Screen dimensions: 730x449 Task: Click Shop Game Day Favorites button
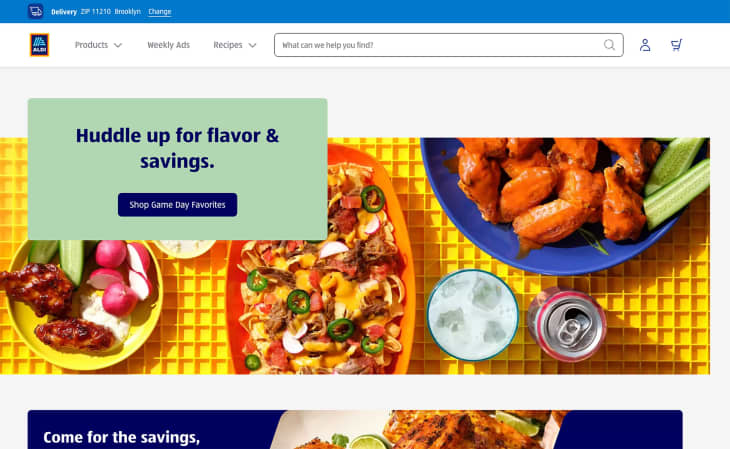(x=177, y=204)
